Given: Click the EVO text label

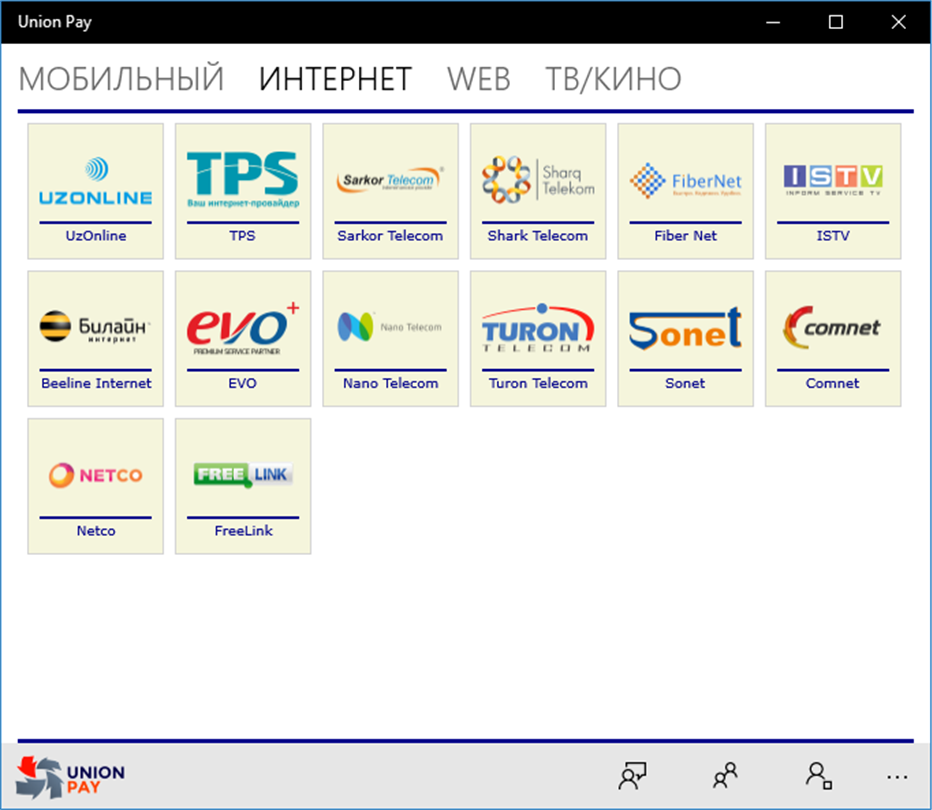Looking at the screenshot, I should coord(243,383).
